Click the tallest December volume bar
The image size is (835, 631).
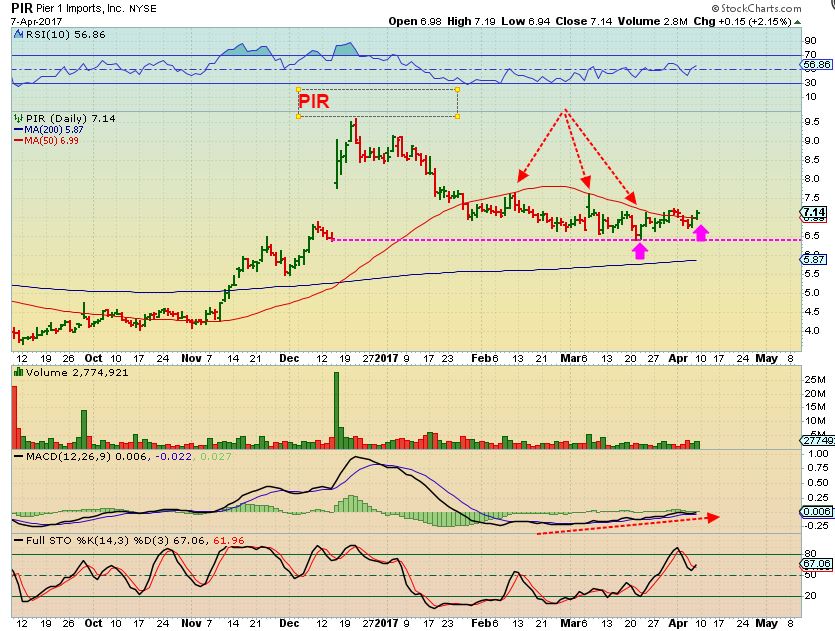337,410
